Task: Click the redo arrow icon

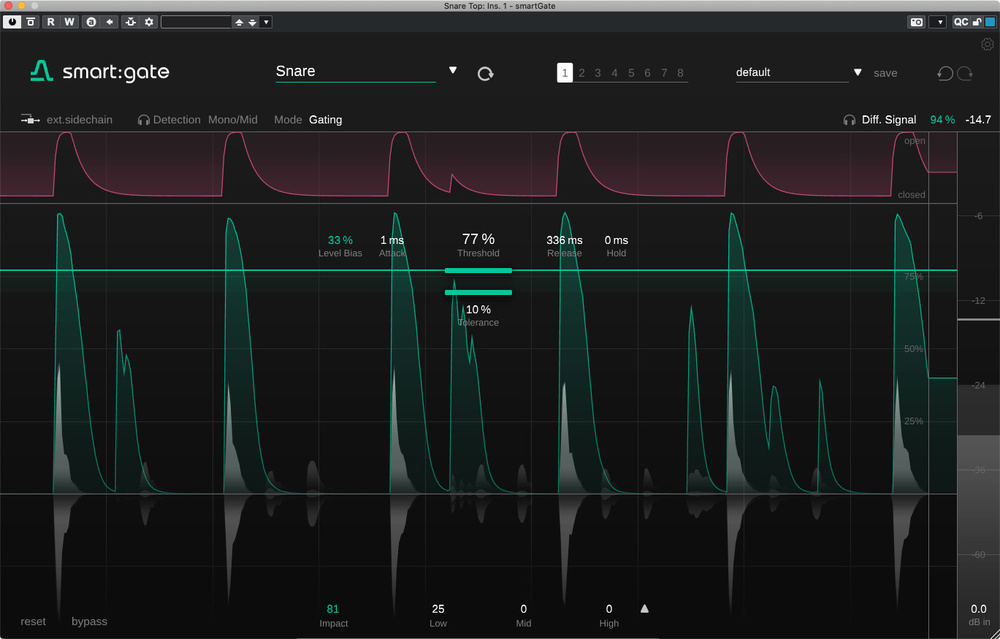Action: click(x=965, y=73)
